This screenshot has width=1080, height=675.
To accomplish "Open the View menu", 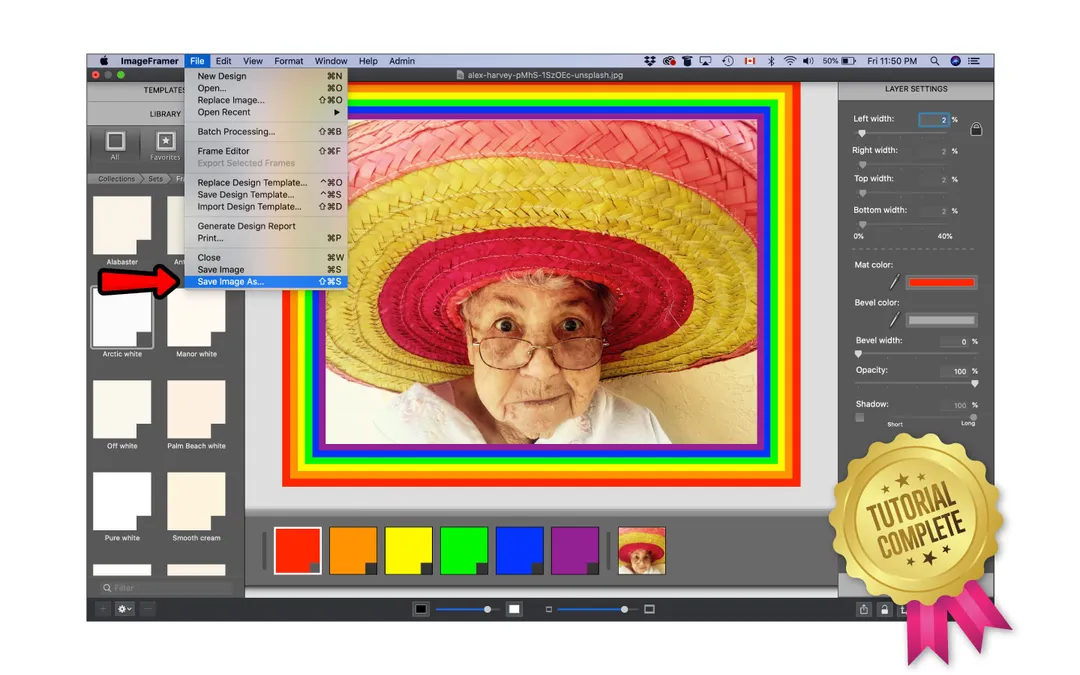I will [253, 61].
